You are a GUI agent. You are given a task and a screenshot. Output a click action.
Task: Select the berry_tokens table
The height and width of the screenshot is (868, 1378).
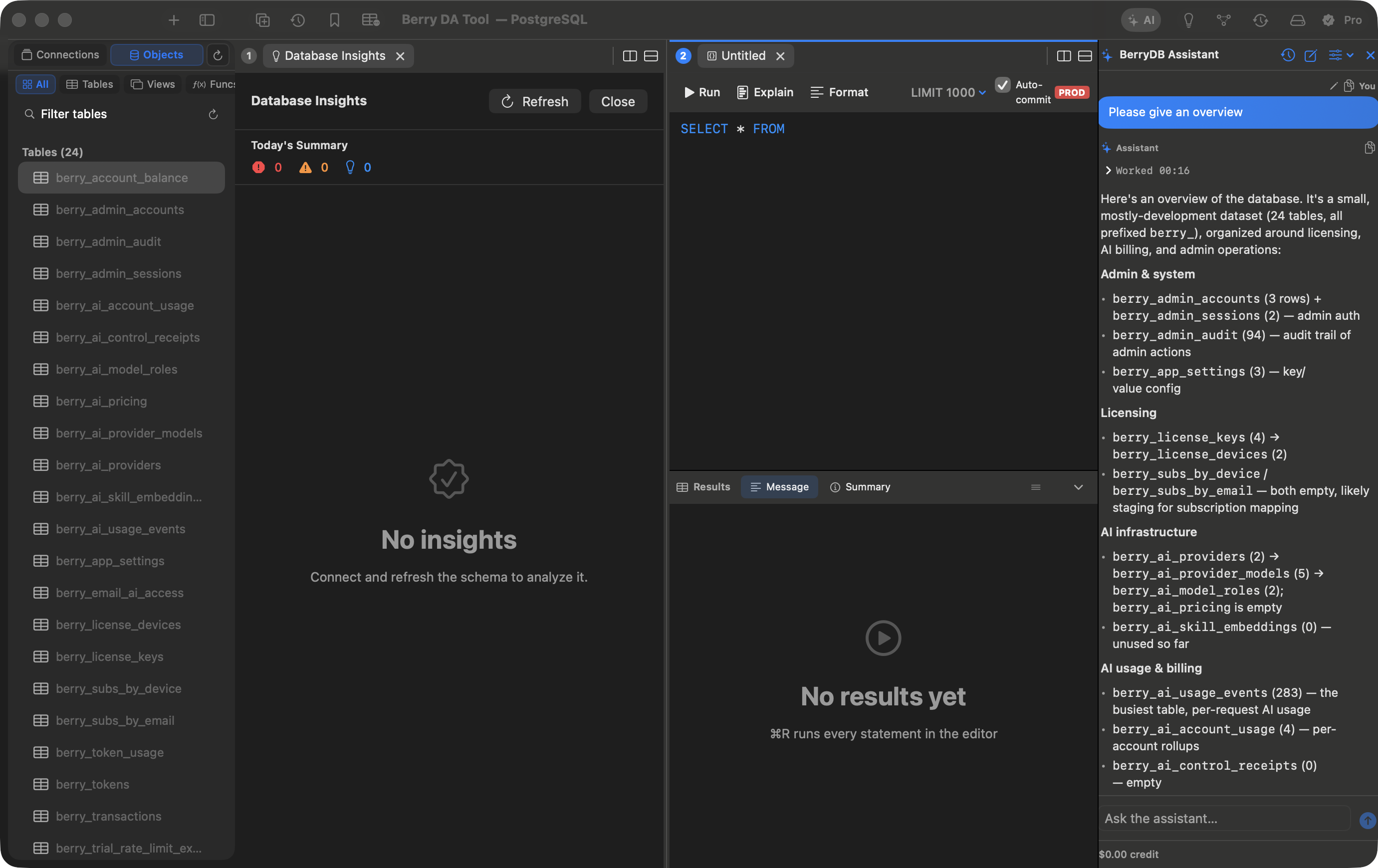click(121, 785)
